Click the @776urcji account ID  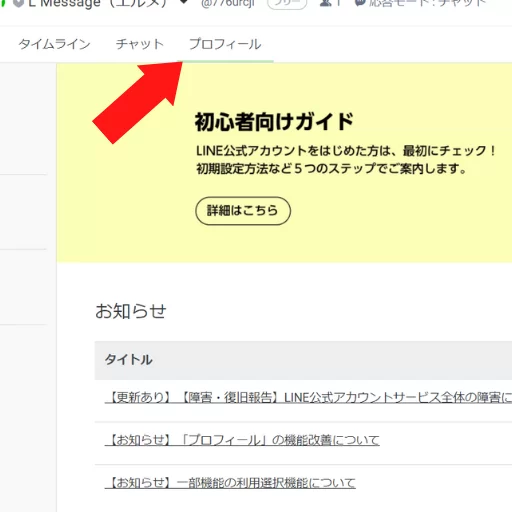click(x=228, y=3)
